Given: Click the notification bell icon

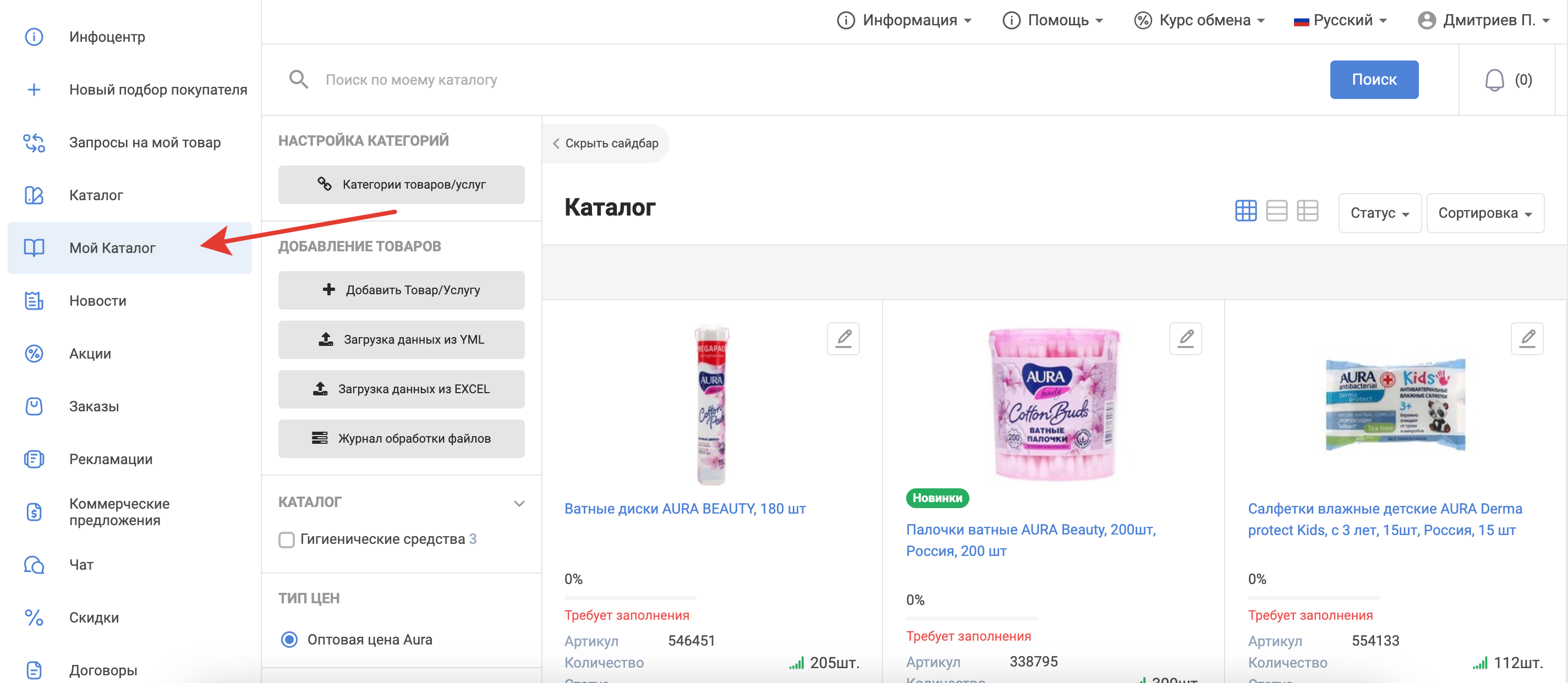Looking at the screenshot, I should coord(1494,80).
